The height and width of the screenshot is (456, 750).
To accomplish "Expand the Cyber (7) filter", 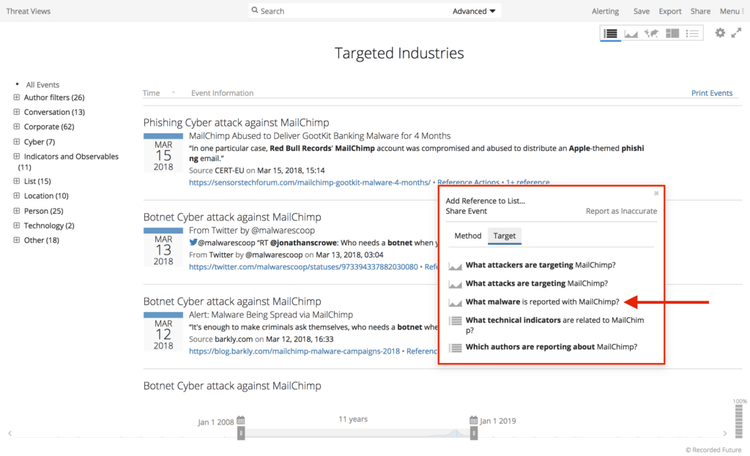I will (17, 142).
